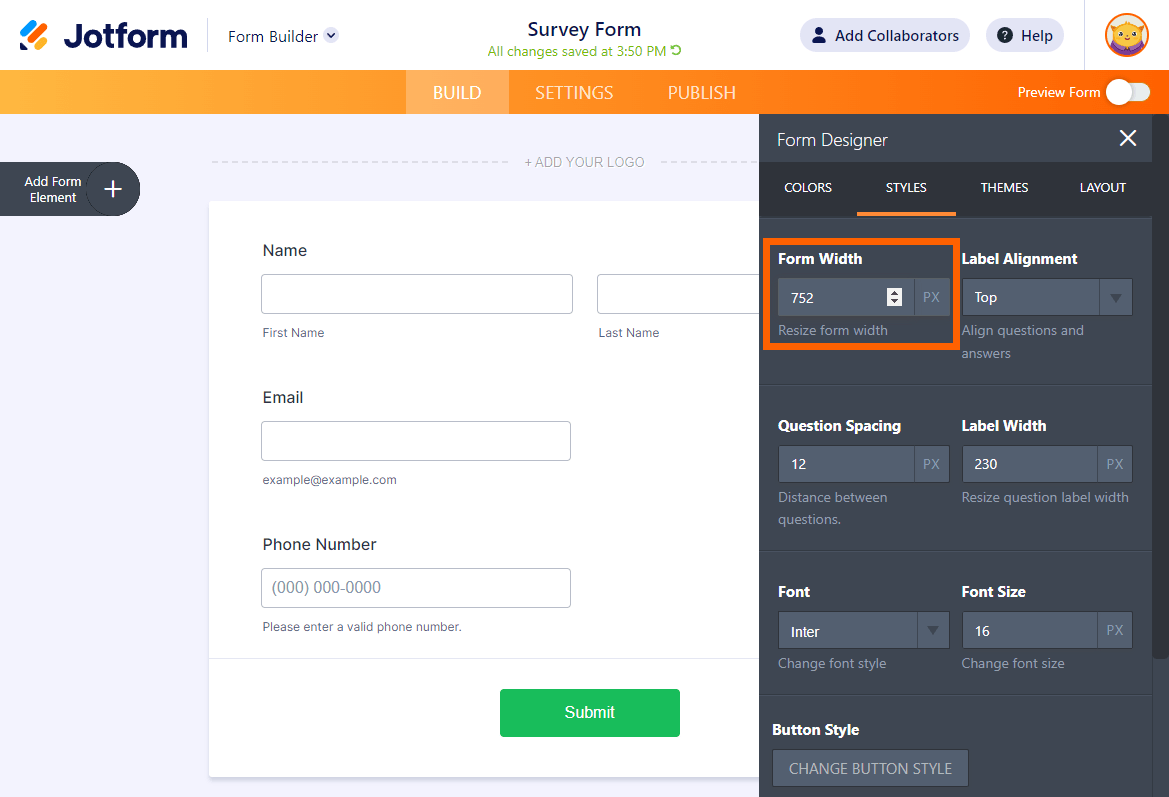Expand the Form Builder dropdown chevron
The width and height of the screenshot is (1169, 797).
[331, 36]
